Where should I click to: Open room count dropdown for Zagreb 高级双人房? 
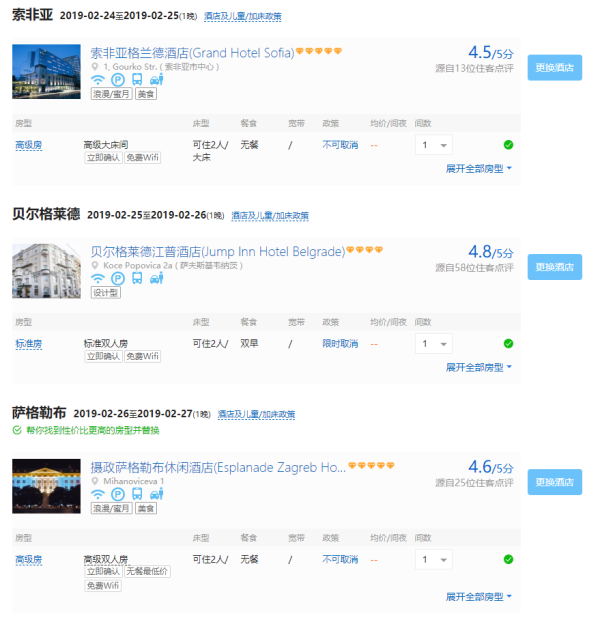tap(434, 560)
